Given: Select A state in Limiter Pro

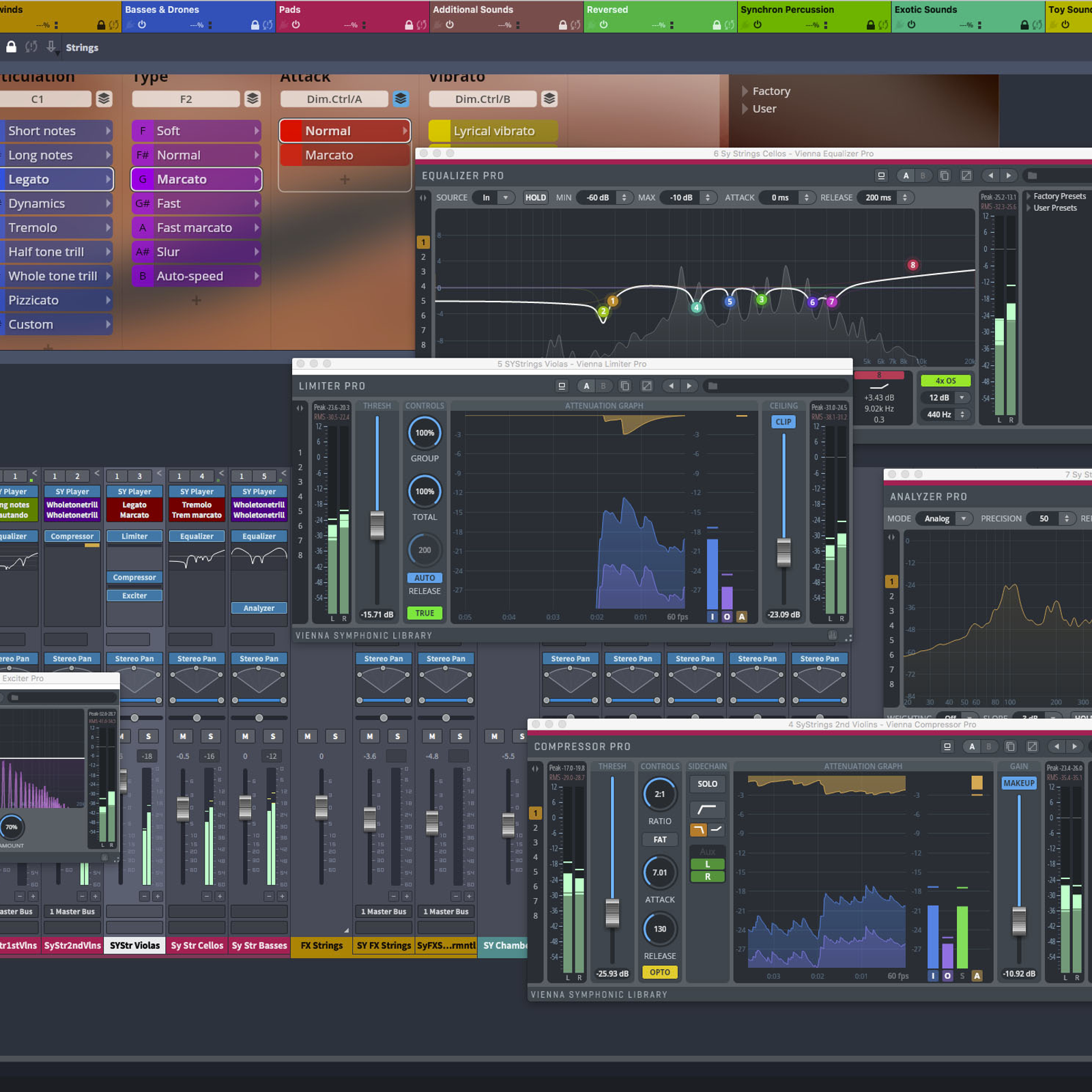Looking at the screenshot, I should coord(586,386).
